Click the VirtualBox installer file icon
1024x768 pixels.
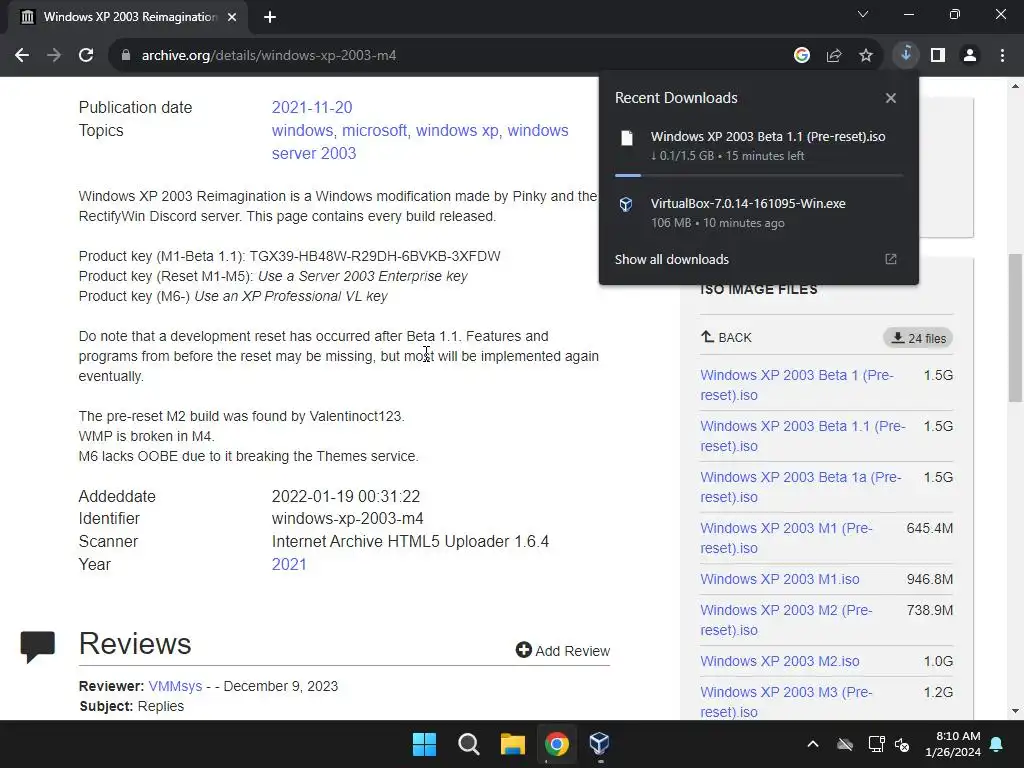click(626, 204)
